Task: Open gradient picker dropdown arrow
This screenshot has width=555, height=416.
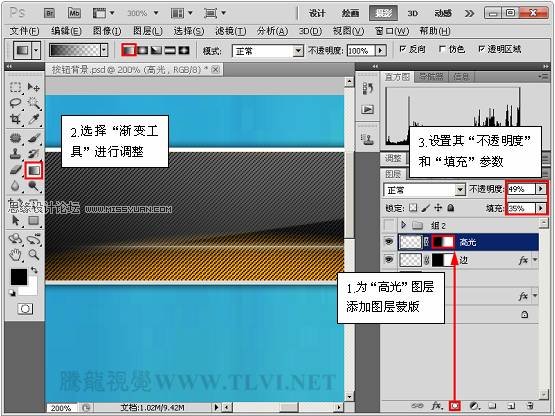Action: [x=104, y=50]
